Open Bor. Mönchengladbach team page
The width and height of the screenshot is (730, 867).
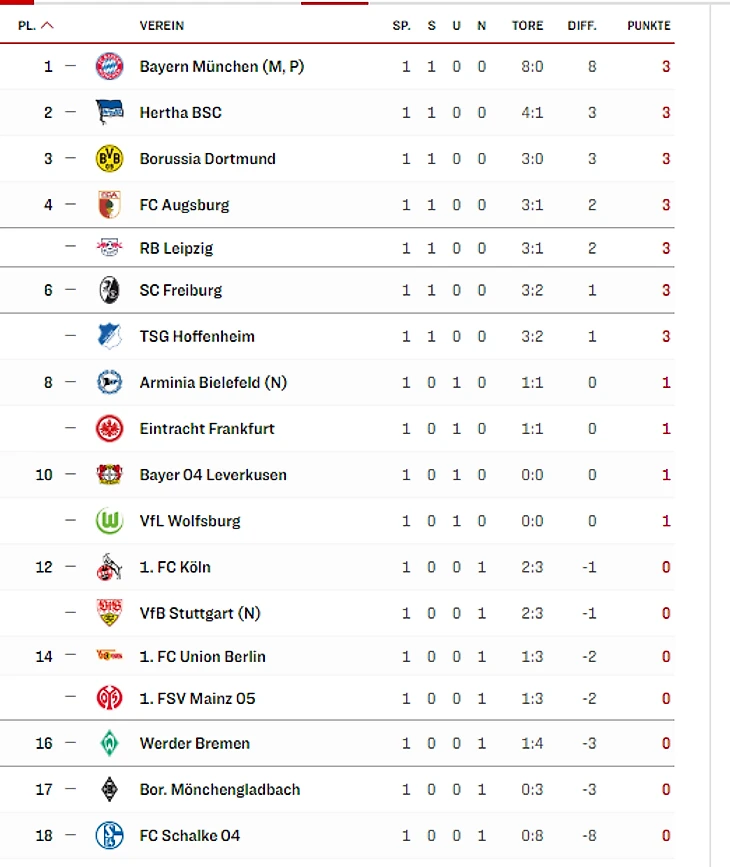tap(220, 789)
